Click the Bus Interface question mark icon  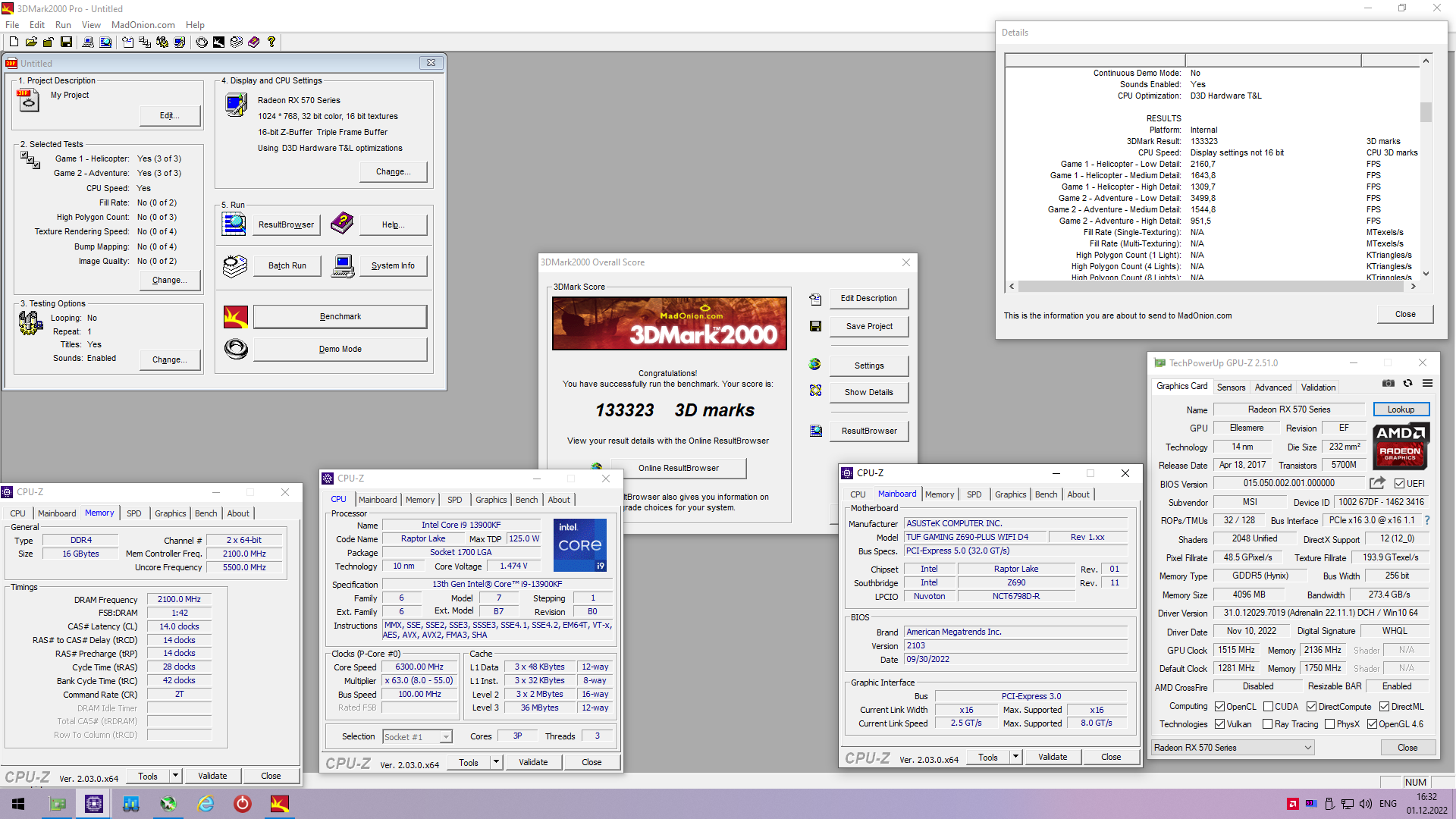tap(1427, 520)
